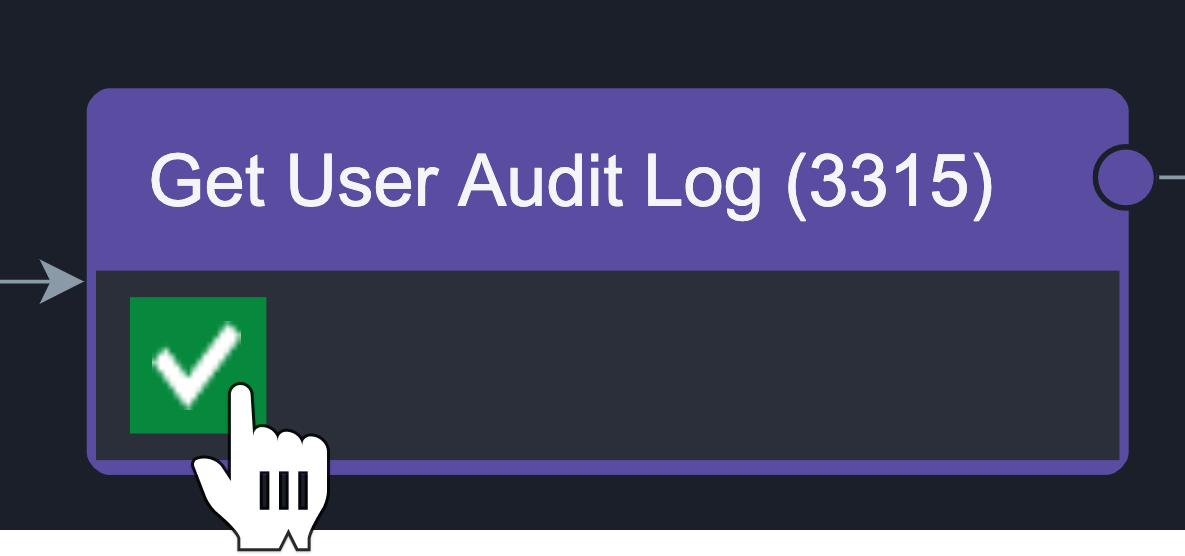Click the word Log in the node title

[704, 186]
